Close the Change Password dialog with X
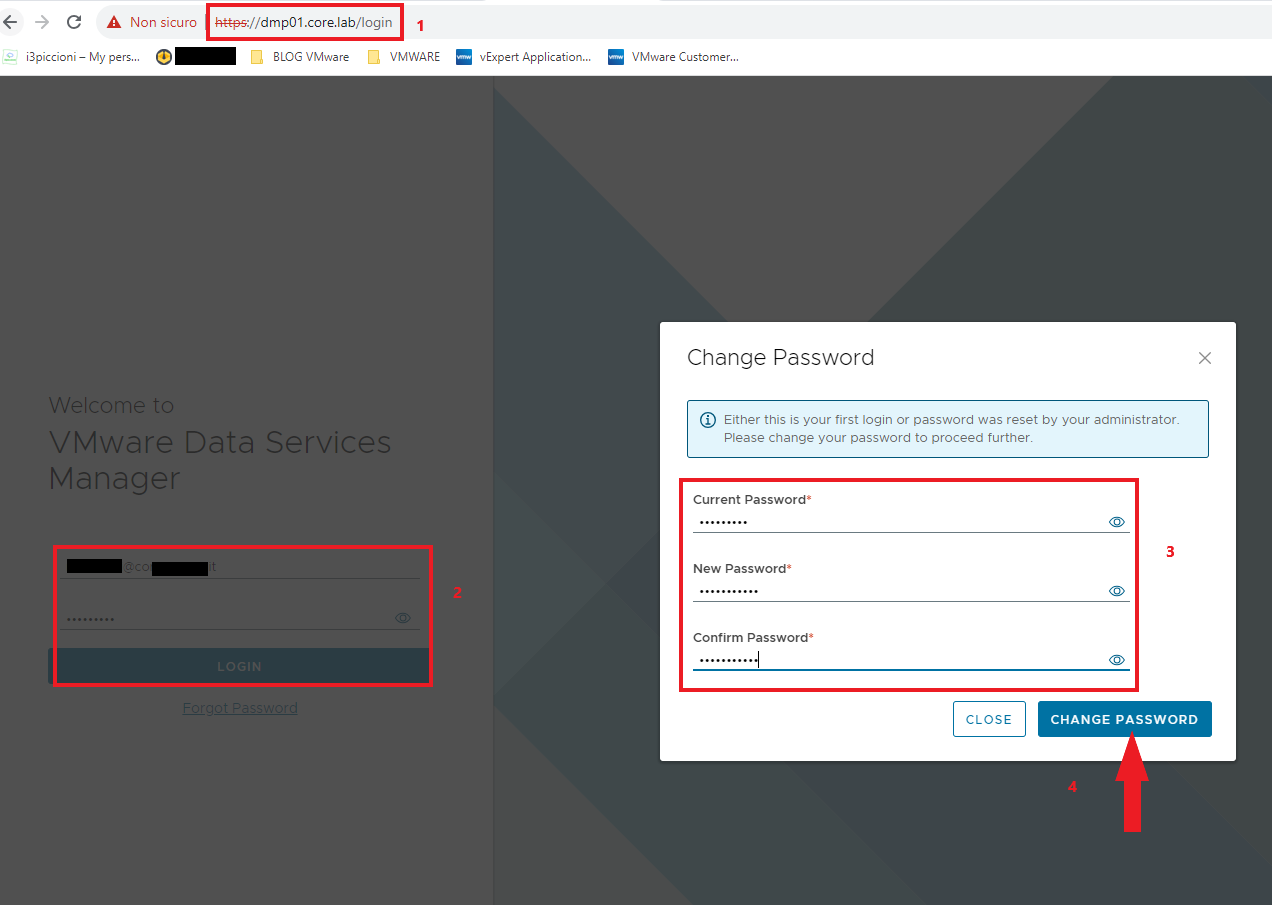Screen dimensions: 1272x905 pos(1205,358)
